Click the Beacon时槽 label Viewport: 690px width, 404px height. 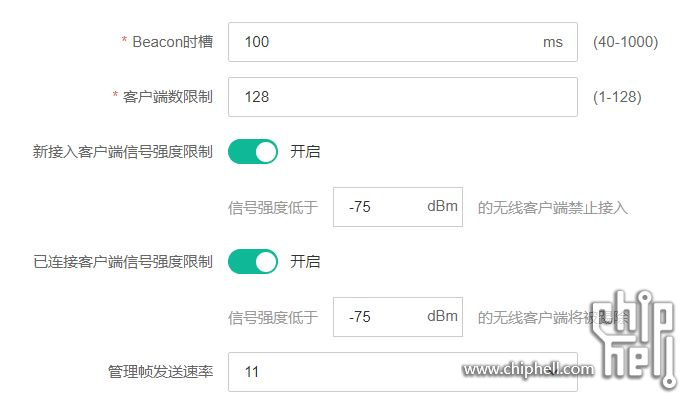pos(172,42)
